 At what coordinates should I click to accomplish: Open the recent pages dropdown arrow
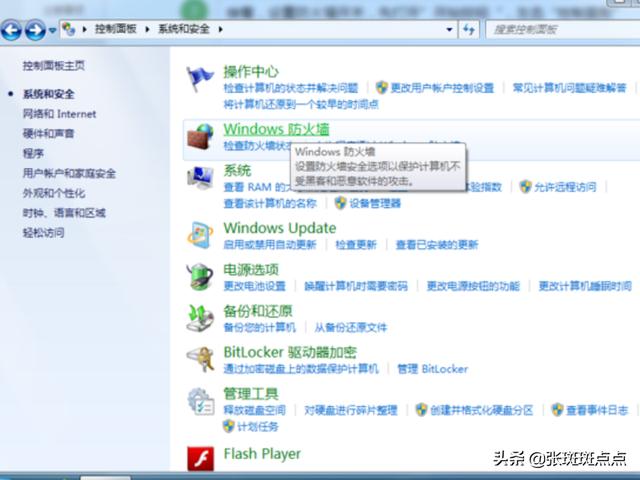[52, 30]
